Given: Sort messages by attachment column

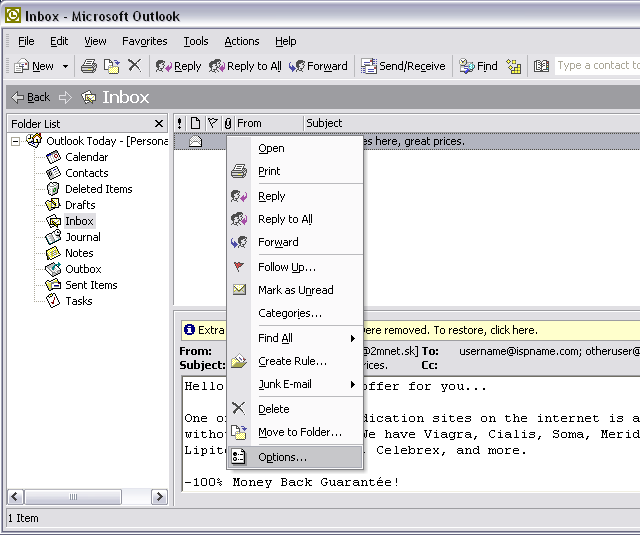Looking at the screenshot, I should pyautogui.click(x=228, y=123).
